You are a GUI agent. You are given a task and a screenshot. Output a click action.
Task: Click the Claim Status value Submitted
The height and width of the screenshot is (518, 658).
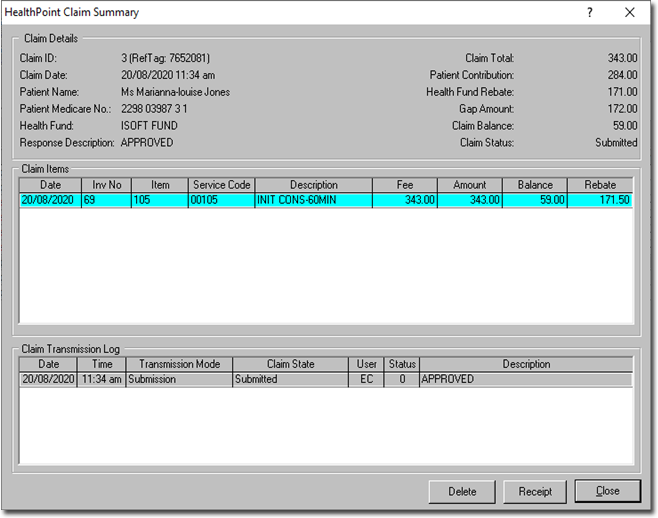pos(616,143)
